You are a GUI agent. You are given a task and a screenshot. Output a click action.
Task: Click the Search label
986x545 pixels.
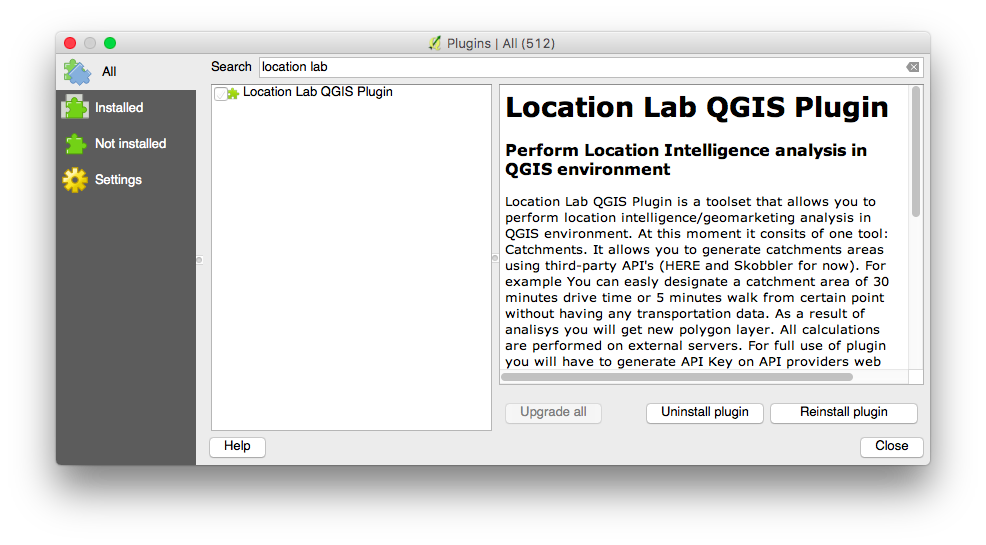click(x=231, y=67)
